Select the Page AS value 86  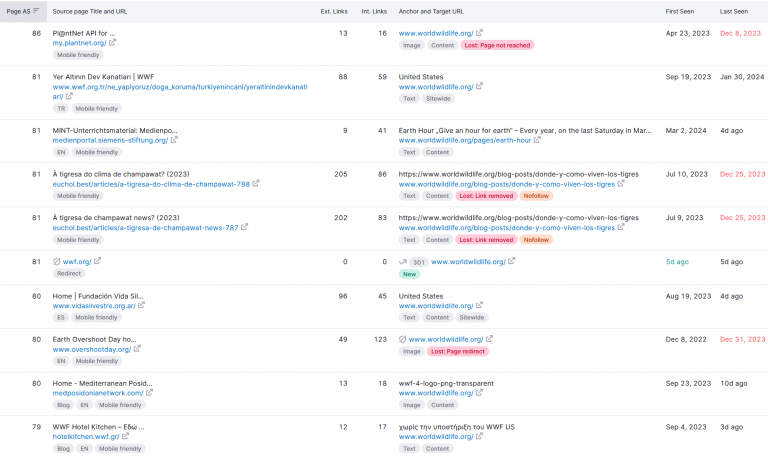tap(36, 33)
